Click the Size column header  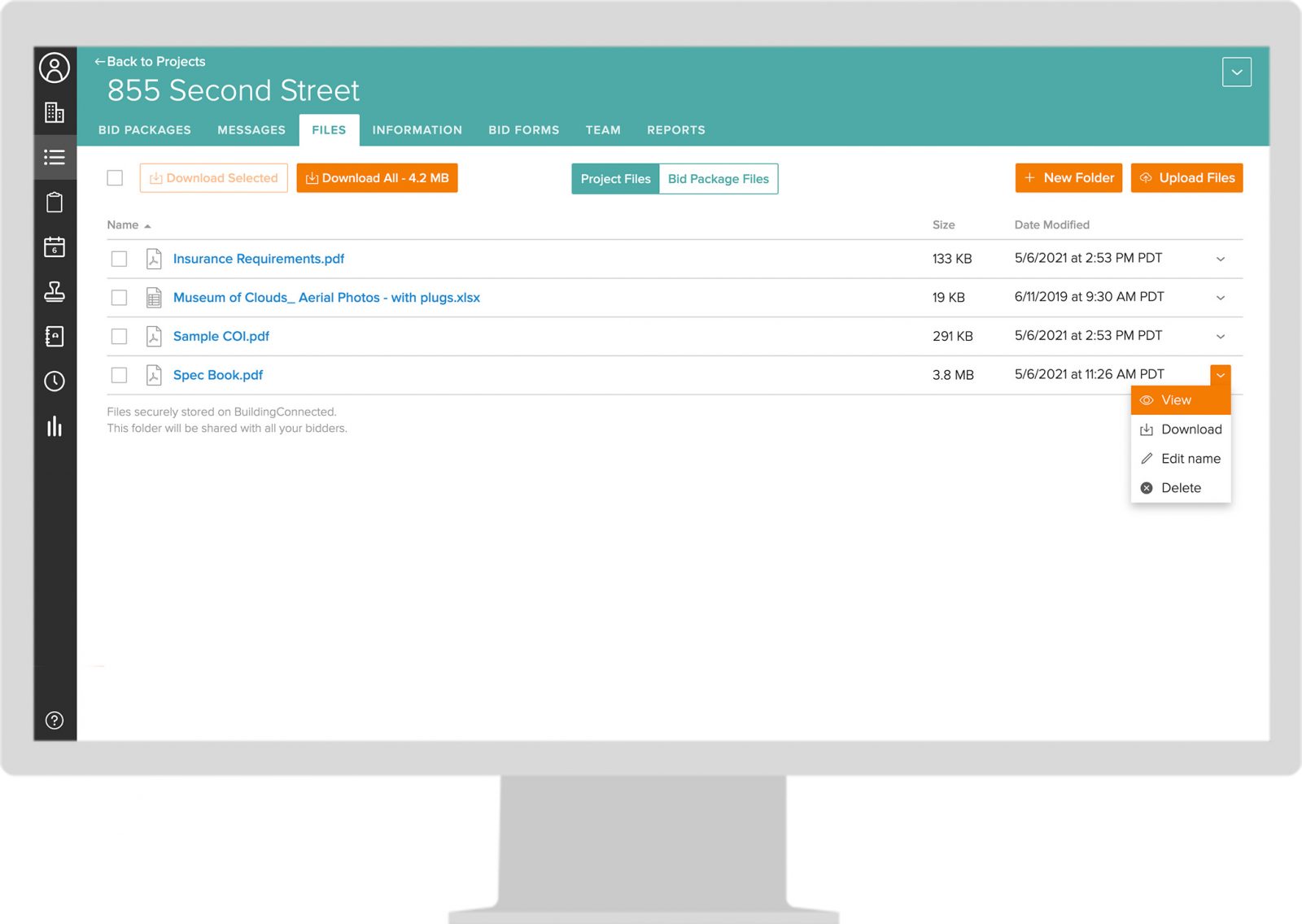944,225
